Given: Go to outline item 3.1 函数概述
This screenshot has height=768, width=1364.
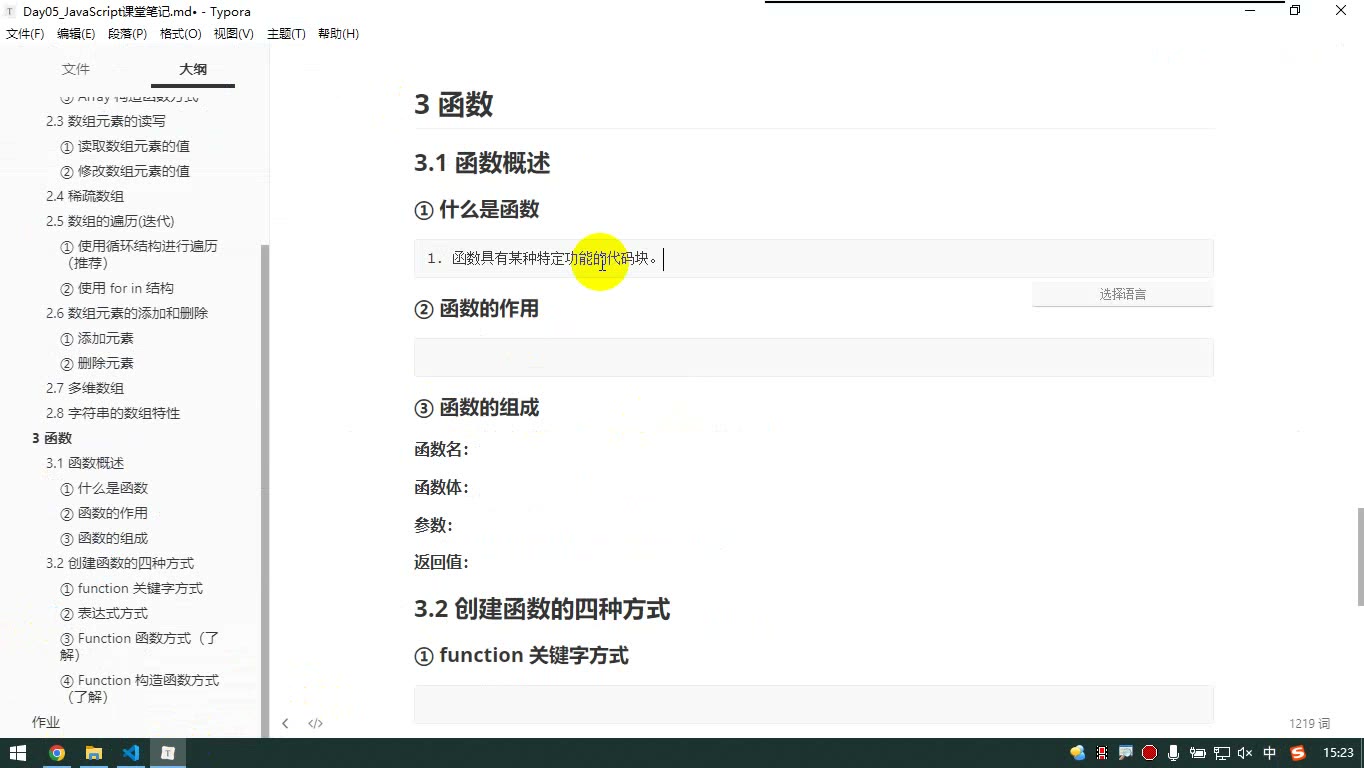Looking at the screenshot, I should pyautogui.click(x=85, y=463).
